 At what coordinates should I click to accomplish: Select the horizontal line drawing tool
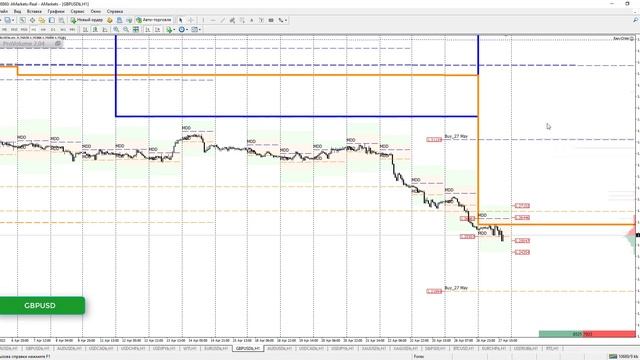coord(213,20)
